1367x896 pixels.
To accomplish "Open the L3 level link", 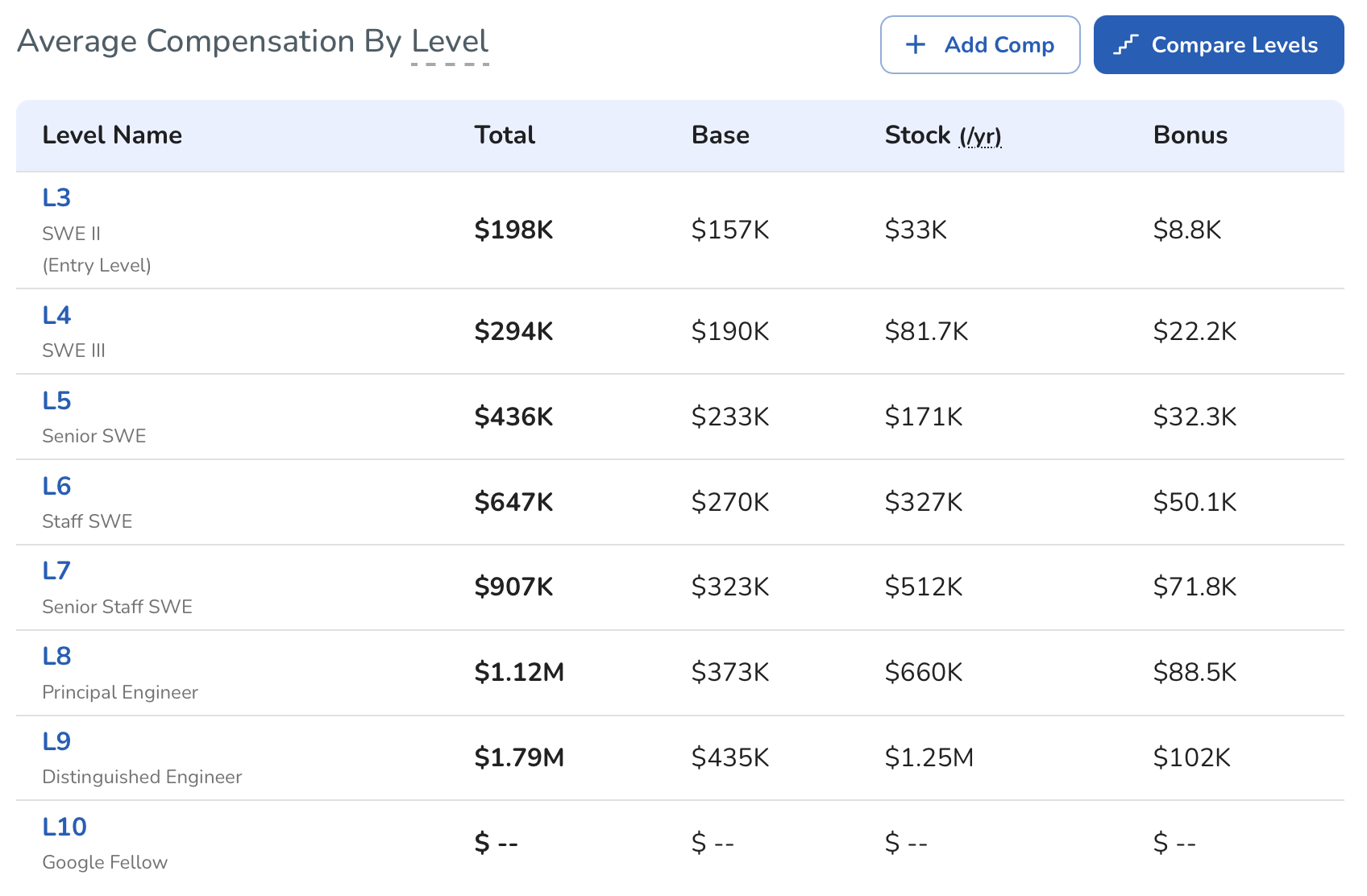I will 56,197.
